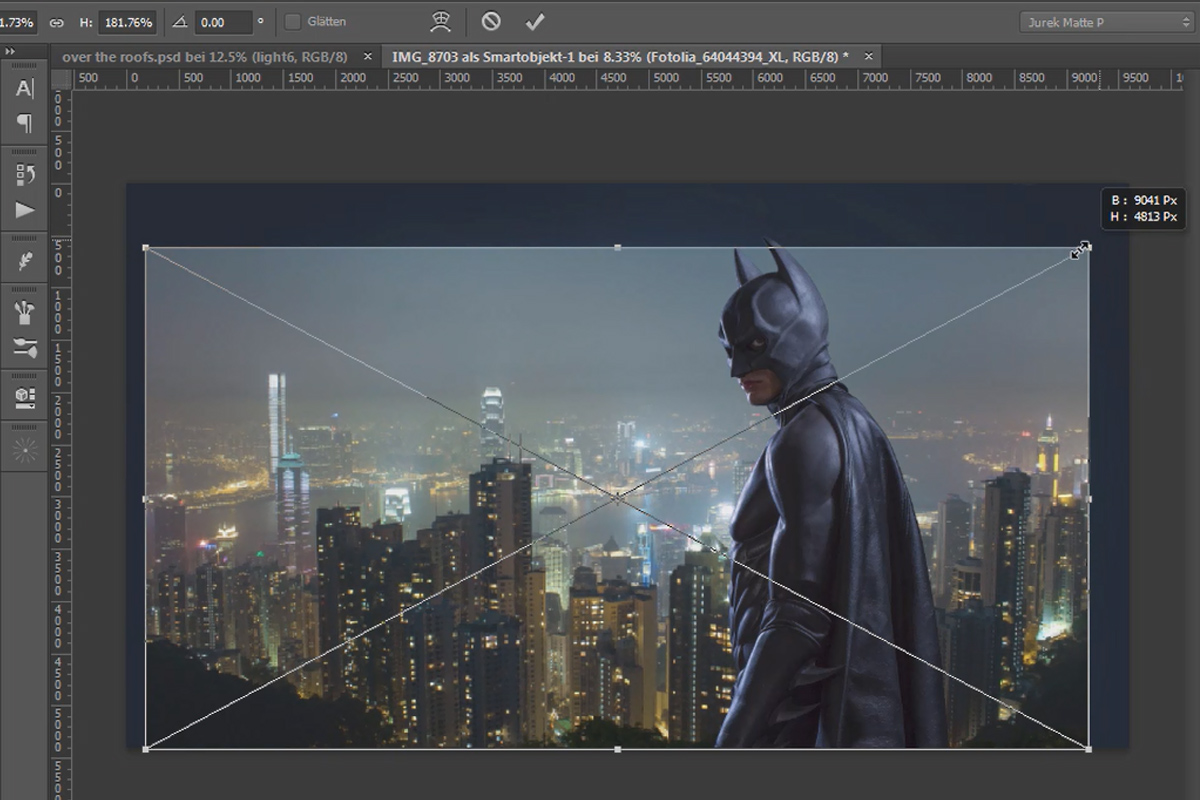Switch to over the roofs.psd tab
Screen dimensions: 1200x800
(x=204, y=57)
